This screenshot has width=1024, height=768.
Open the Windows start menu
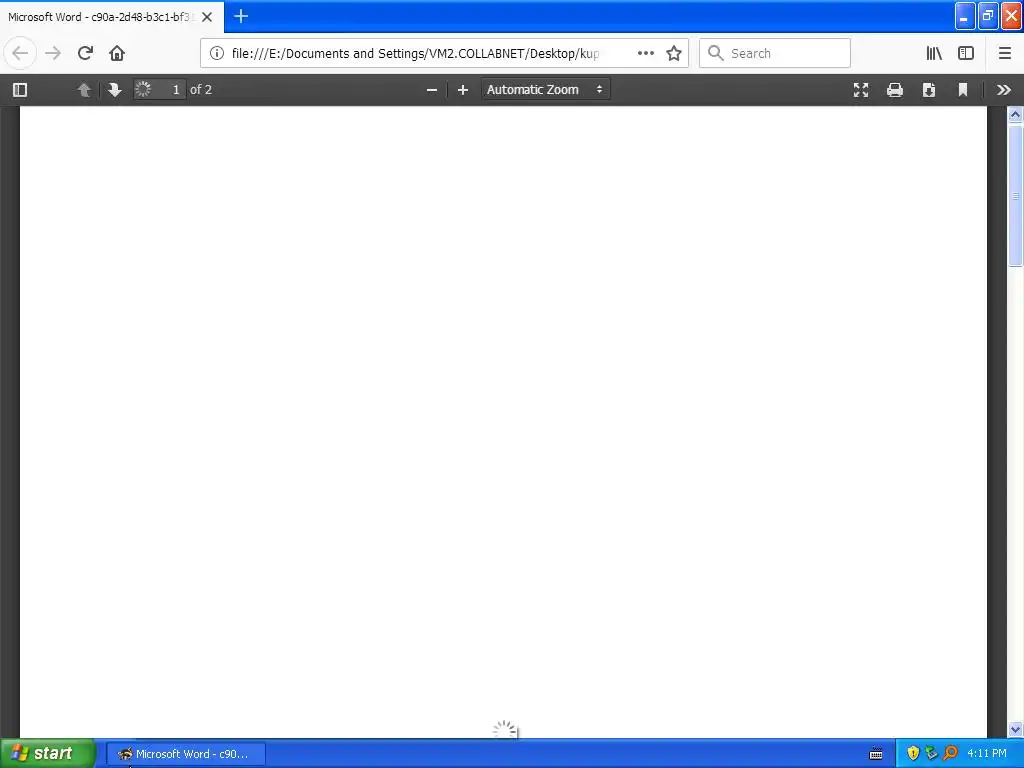47,754
